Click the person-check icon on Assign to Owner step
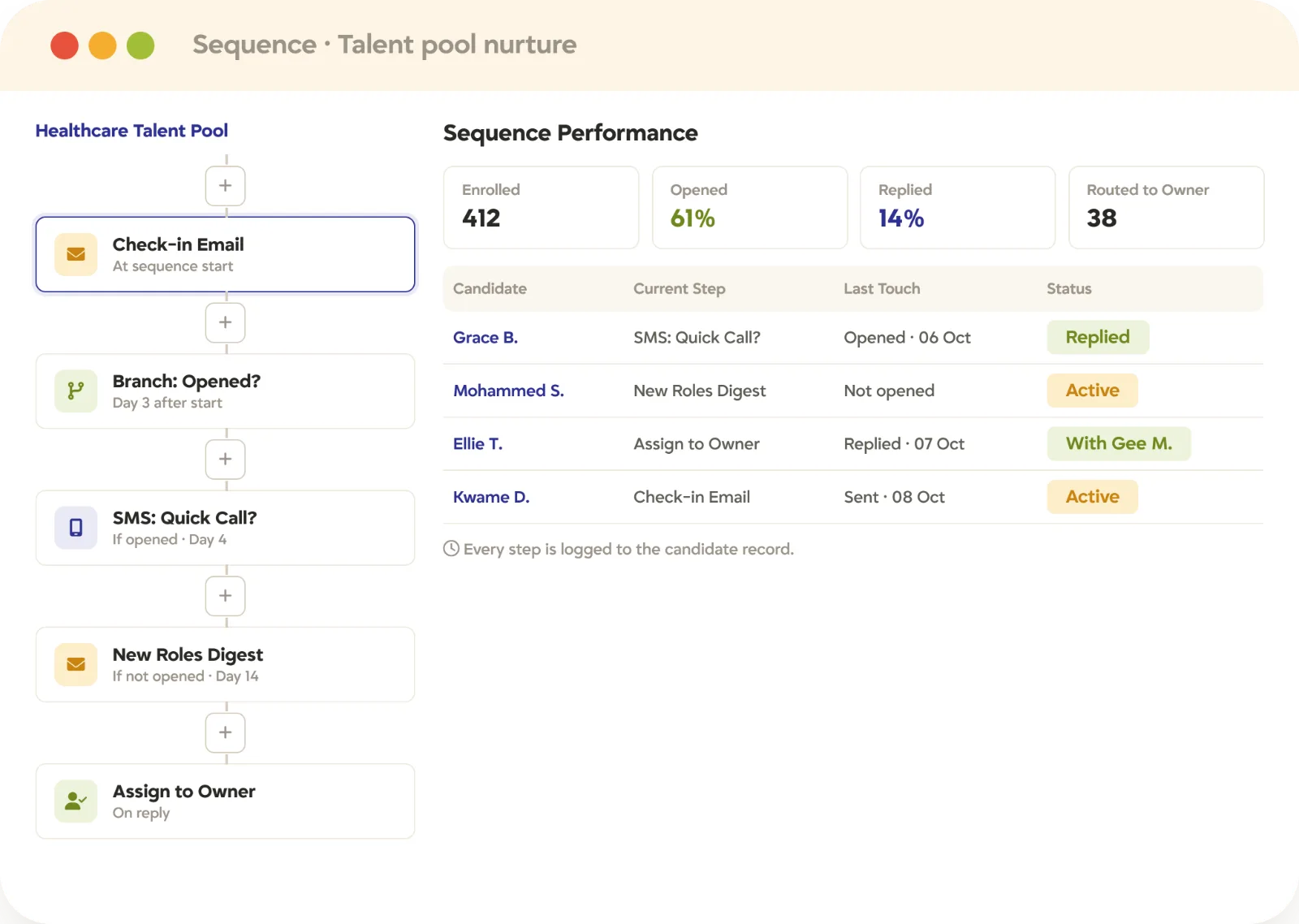 click(76, 801)
